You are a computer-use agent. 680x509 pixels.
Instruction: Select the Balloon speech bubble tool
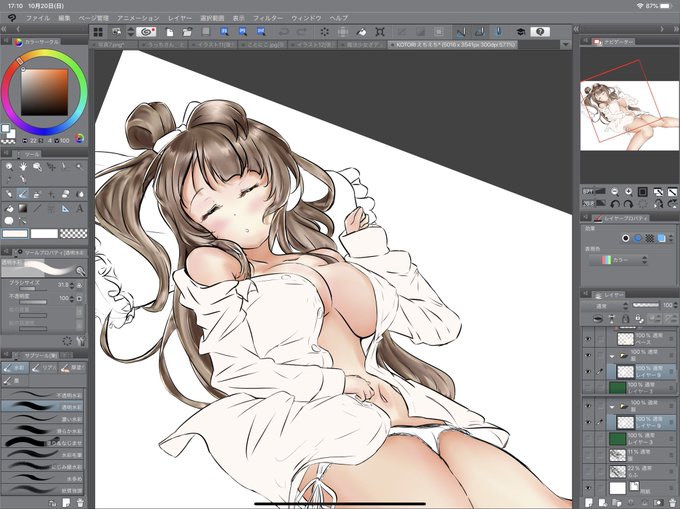click(x=9, y=221)
